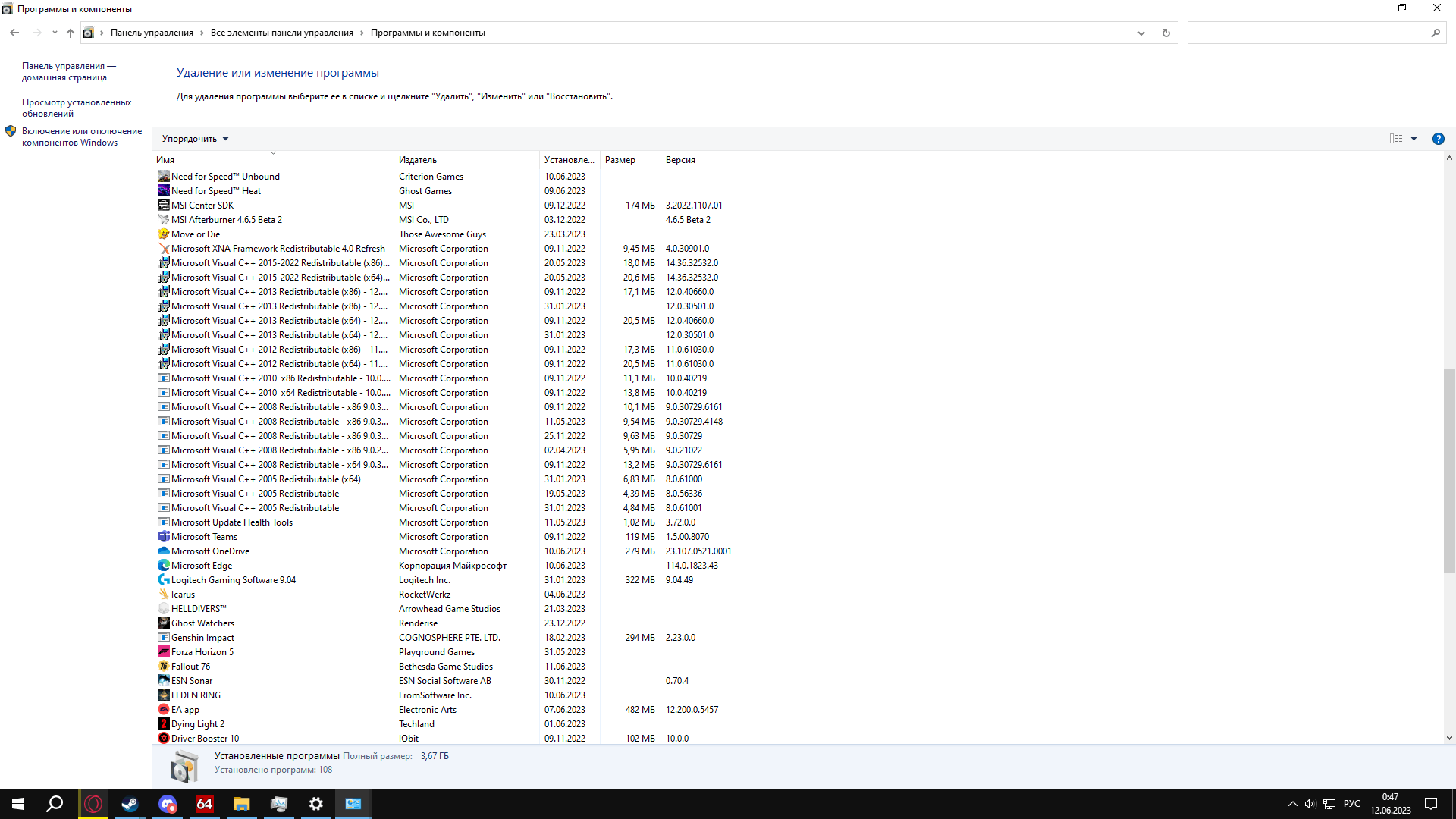Click the help question mark icon
The height and width of the screenshot is (819, 1456).
tap(1438, 139)
